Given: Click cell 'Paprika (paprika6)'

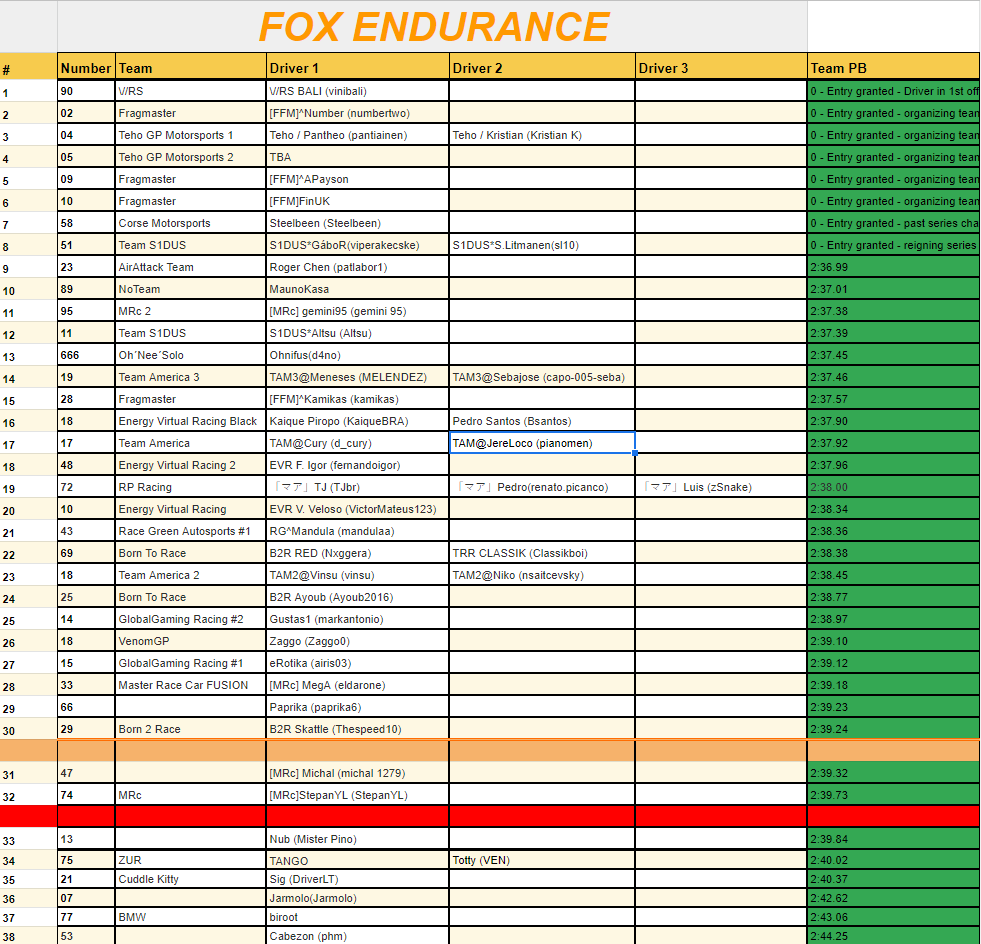Looking at the screenshot, I should [357, 707].
